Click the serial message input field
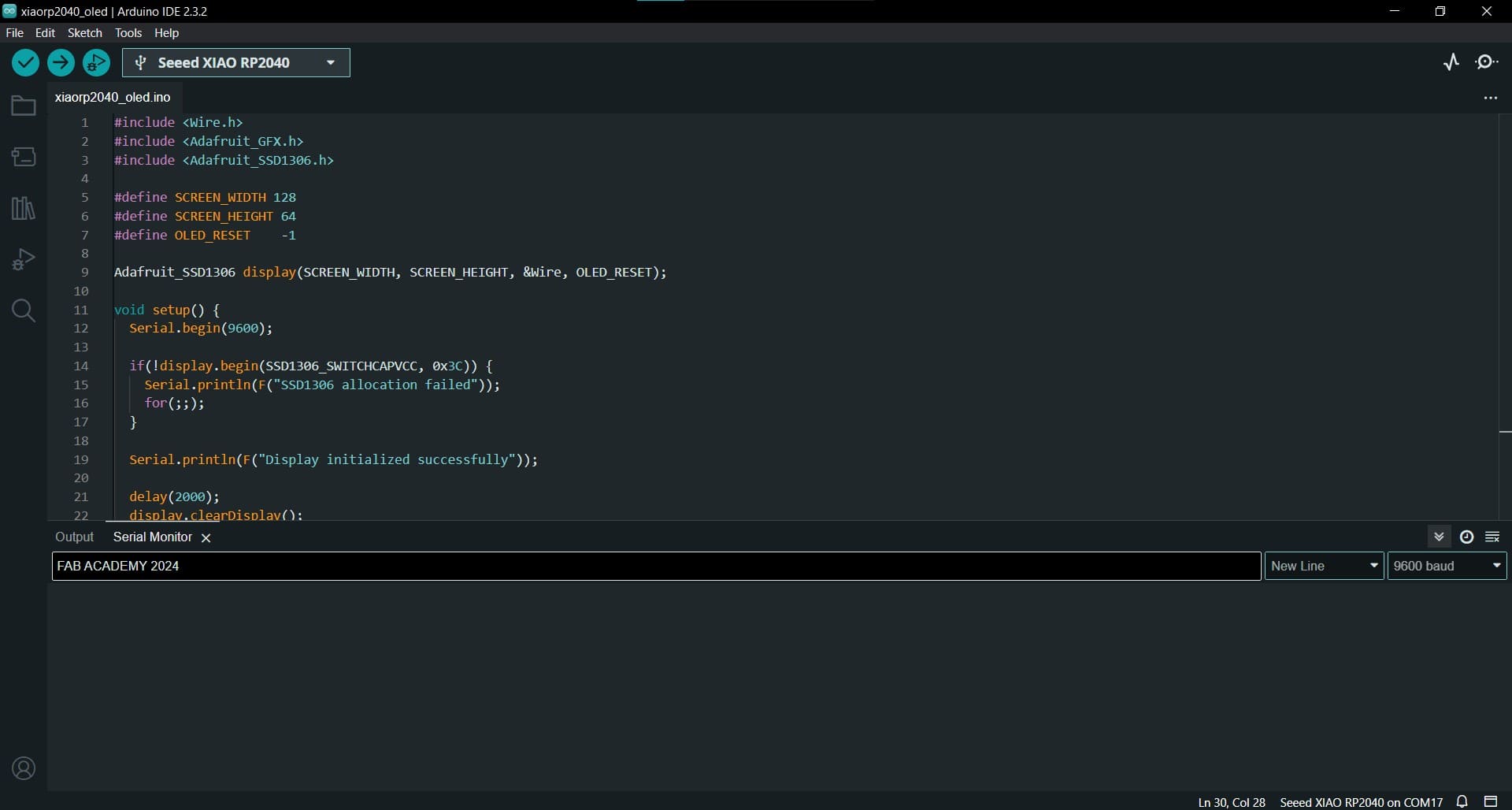This screenshot has width=1512, height=810. pyautogui.click(x=657, y=566)
